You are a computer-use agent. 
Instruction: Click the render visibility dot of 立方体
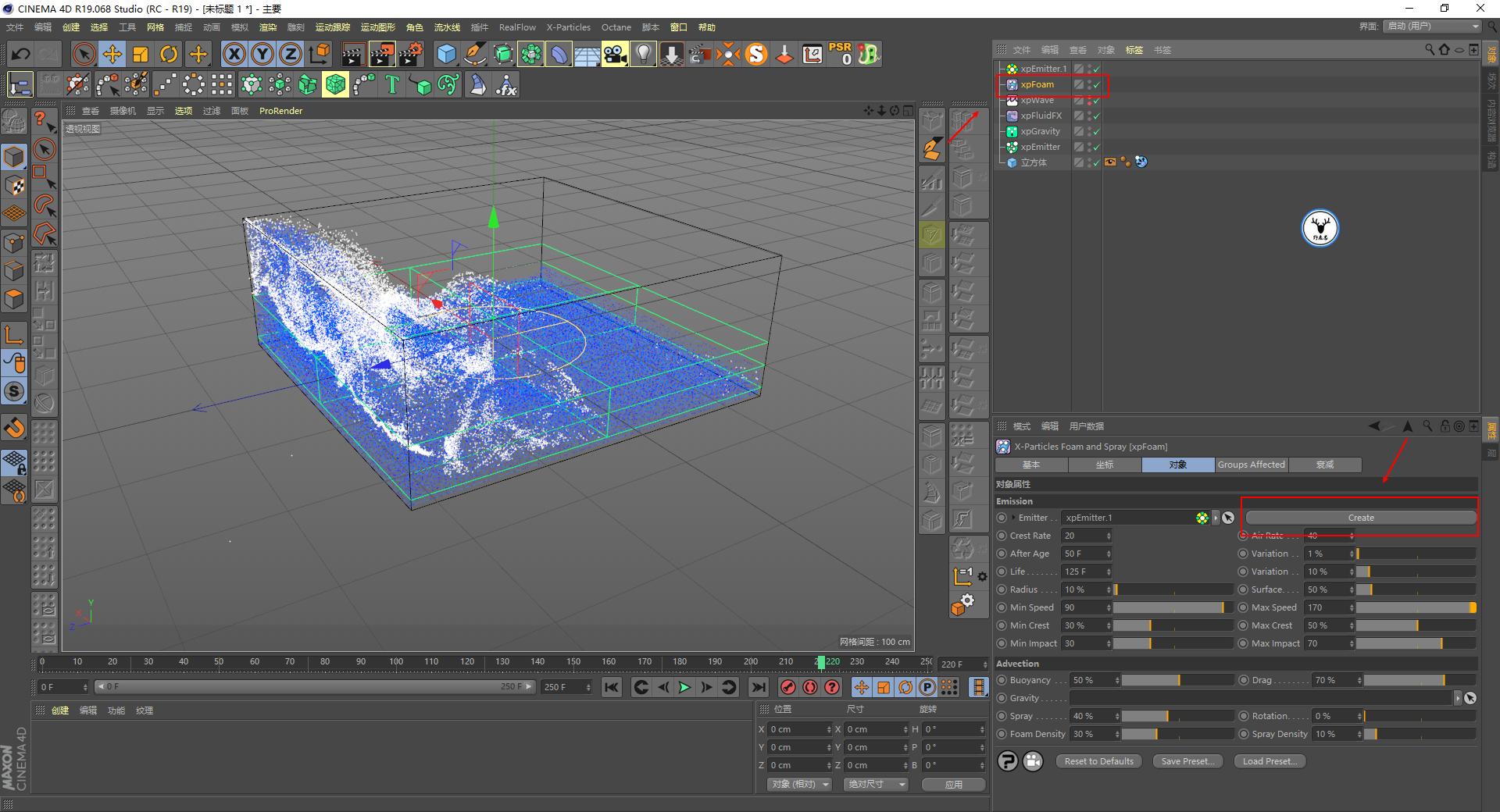1089,165
